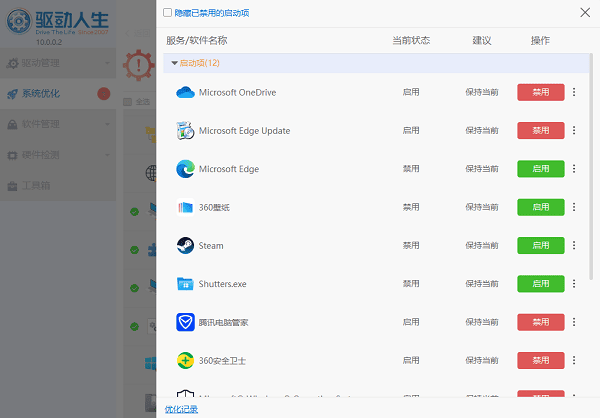Image resolution: width=600 pixels, height=418 pixels.
Task: Click the Microsoft OneDrive name text
Action: pyautogui.click(x=237, y=92)
